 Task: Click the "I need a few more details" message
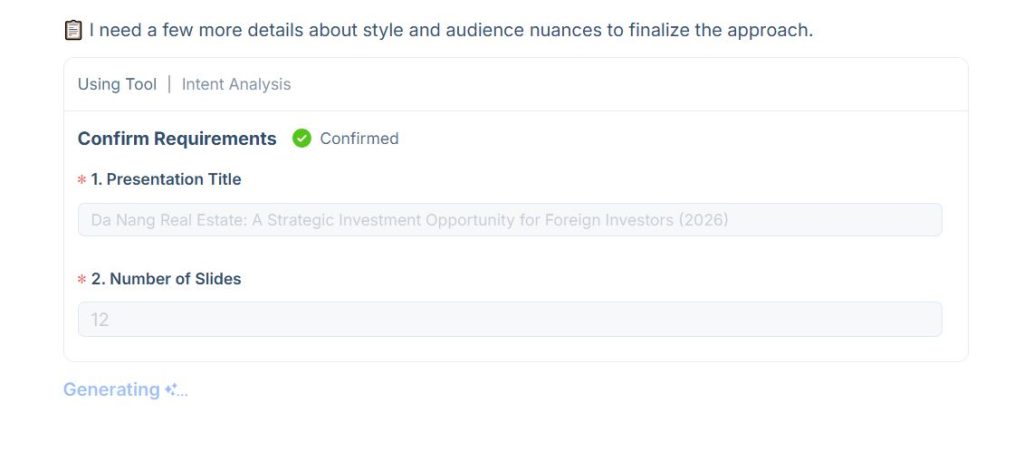(x=450, y=30)
